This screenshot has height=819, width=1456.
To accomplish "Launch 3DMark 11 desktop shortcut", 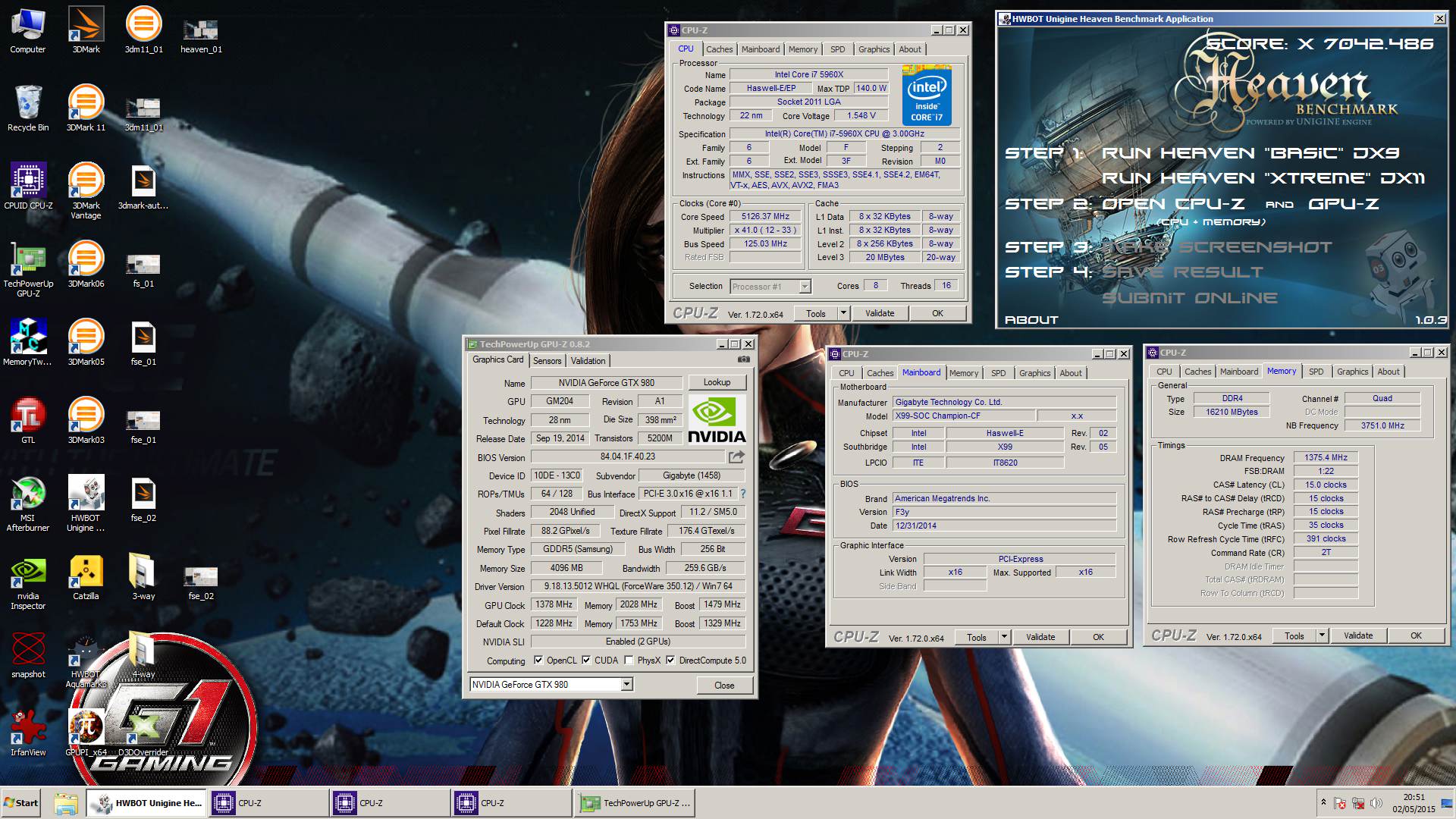I will coord(86,109).
